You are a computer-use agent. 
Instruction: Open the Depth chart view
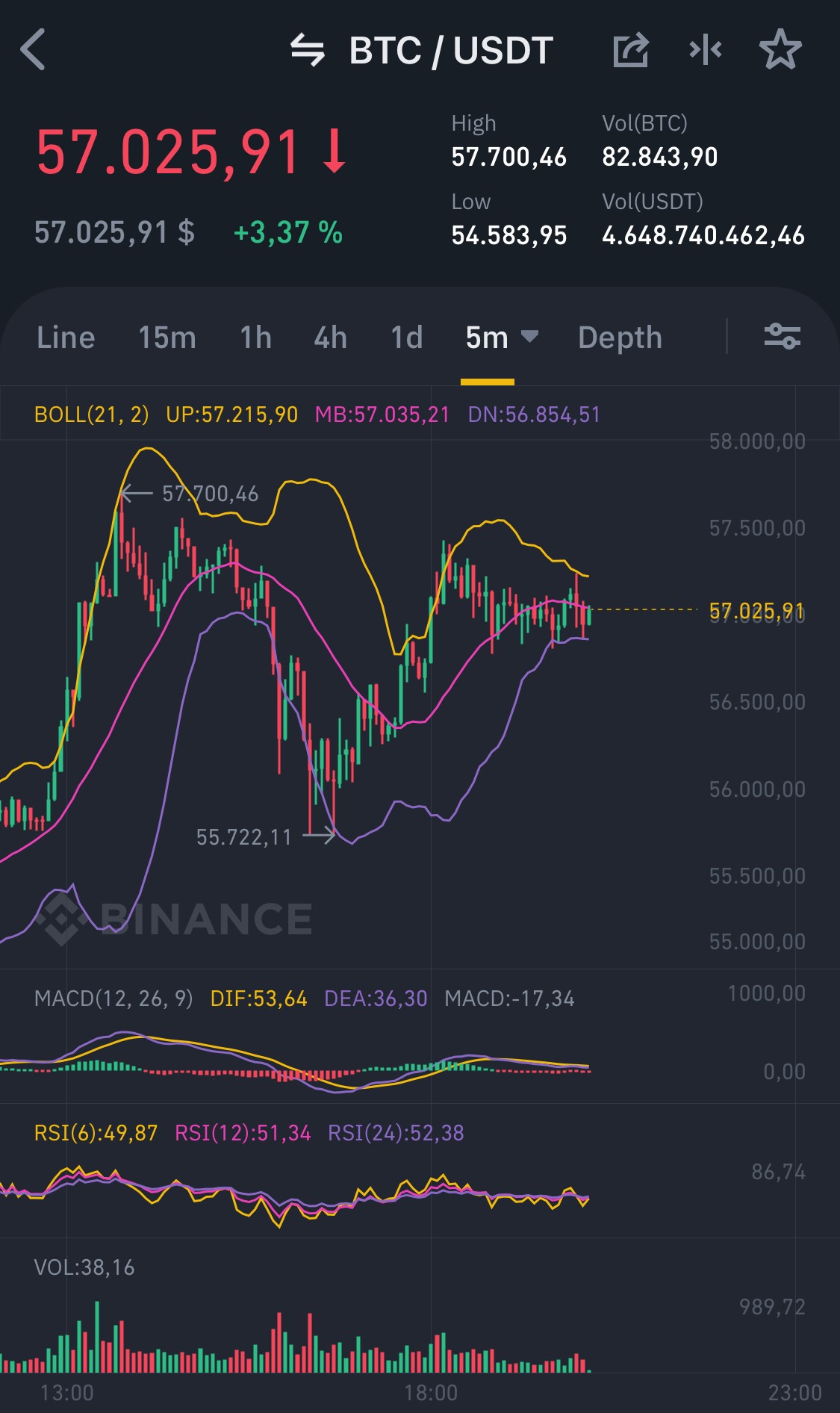click(x=620, y=338)
